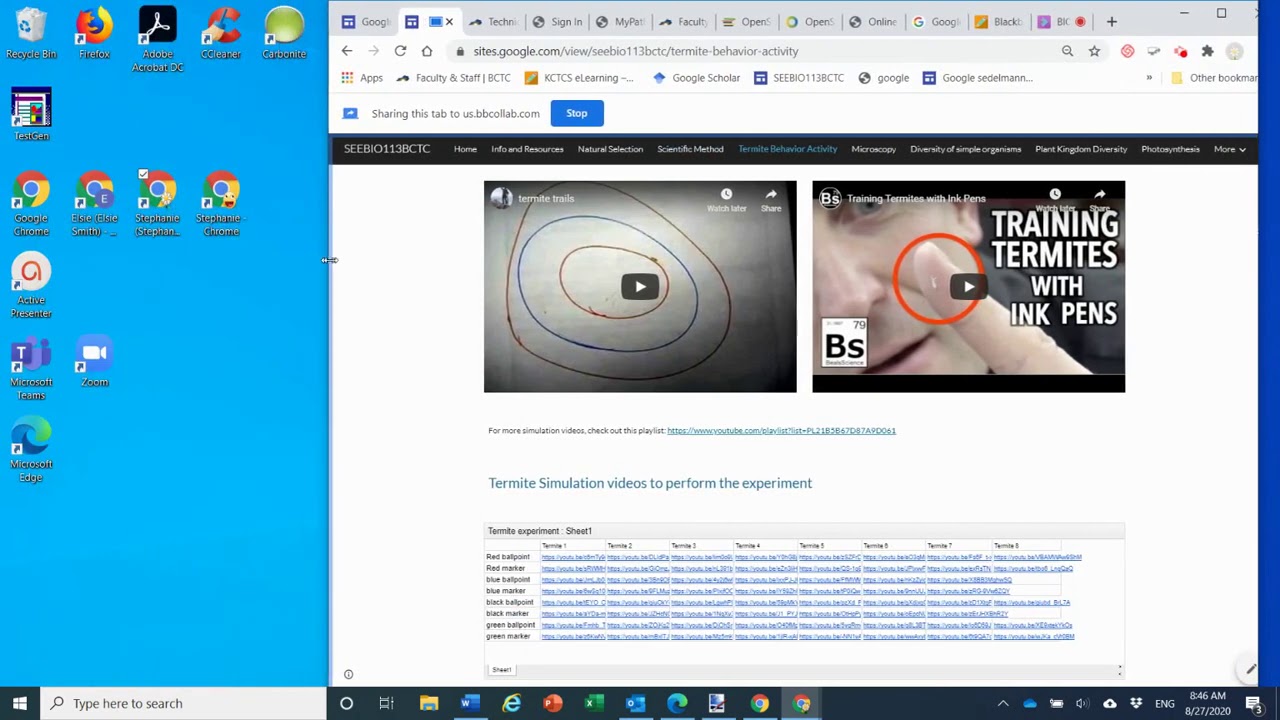Click Share icon on termite trails video
This screenshot has width=1280, height=720.
coord(771,199)
